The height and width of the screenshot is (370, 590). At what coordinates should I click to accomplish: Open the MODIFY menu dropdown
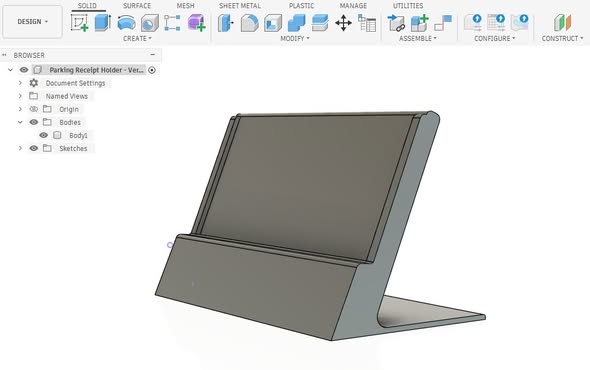click(x=295, y=38)
